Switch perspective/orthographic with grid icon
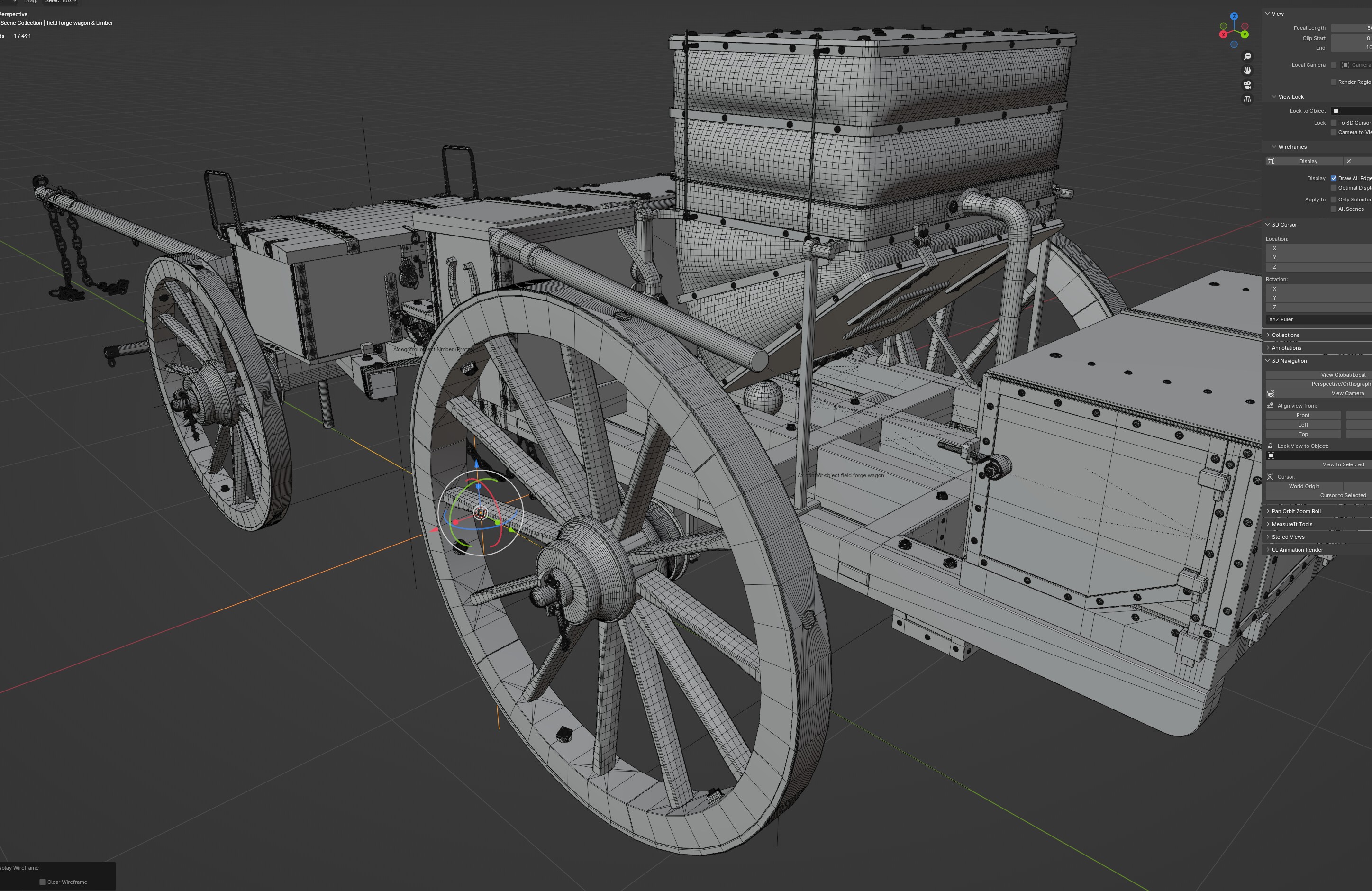 tap(1247, 99)
